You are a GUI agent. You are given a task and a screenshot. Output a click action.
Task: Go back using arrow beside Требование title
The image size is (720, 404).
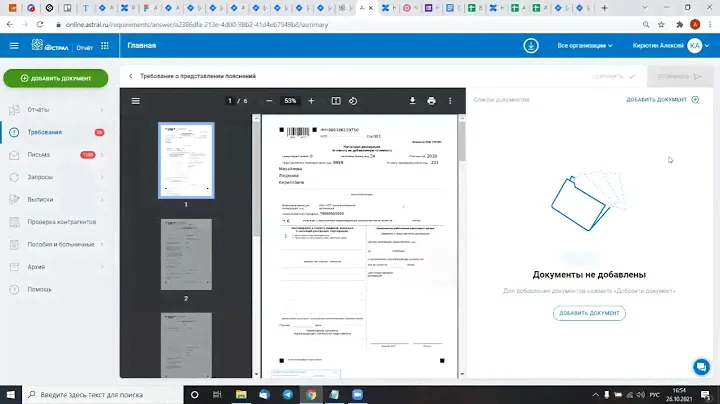tap(131, 76)
